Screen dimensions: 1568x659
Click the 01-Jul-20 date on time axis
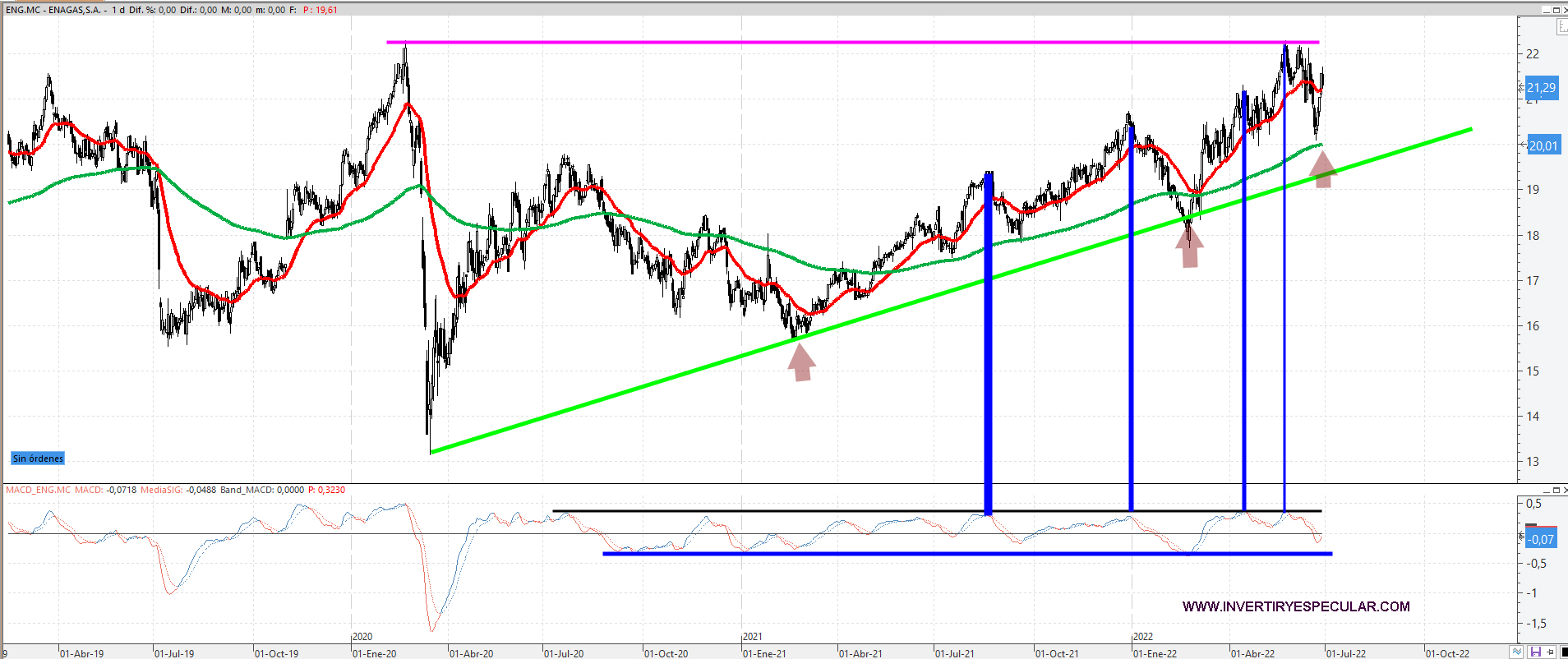point(564,653)
